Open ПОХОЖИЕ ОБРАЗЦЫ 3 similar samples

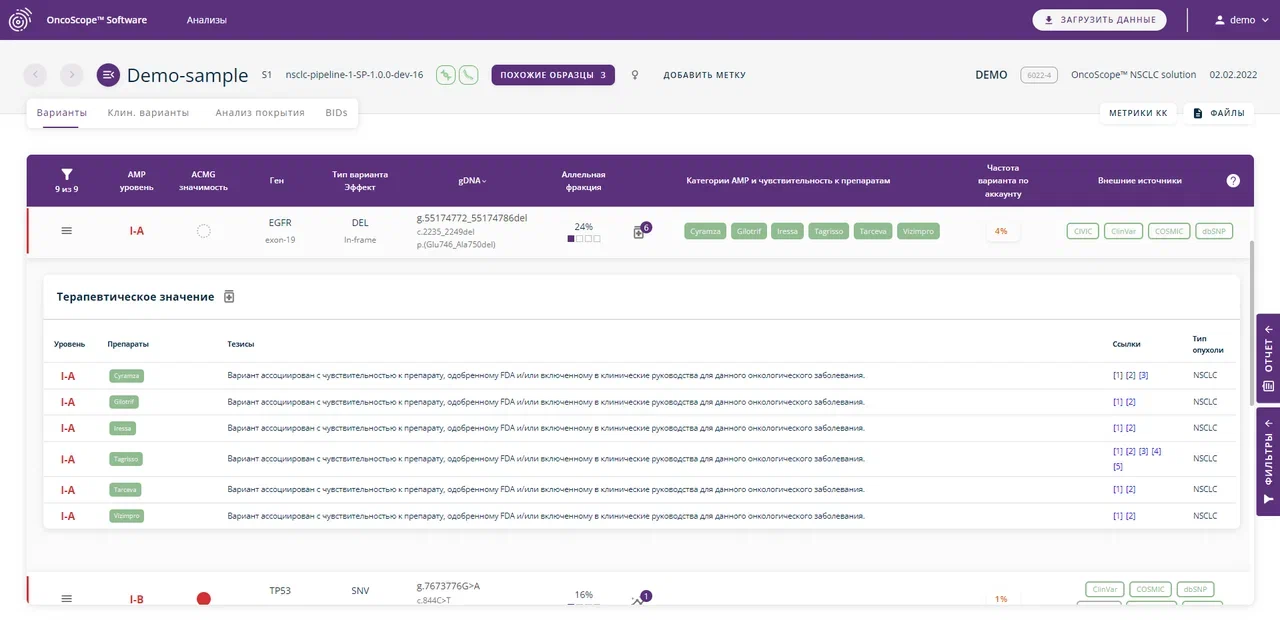click(x=553, y=75)
